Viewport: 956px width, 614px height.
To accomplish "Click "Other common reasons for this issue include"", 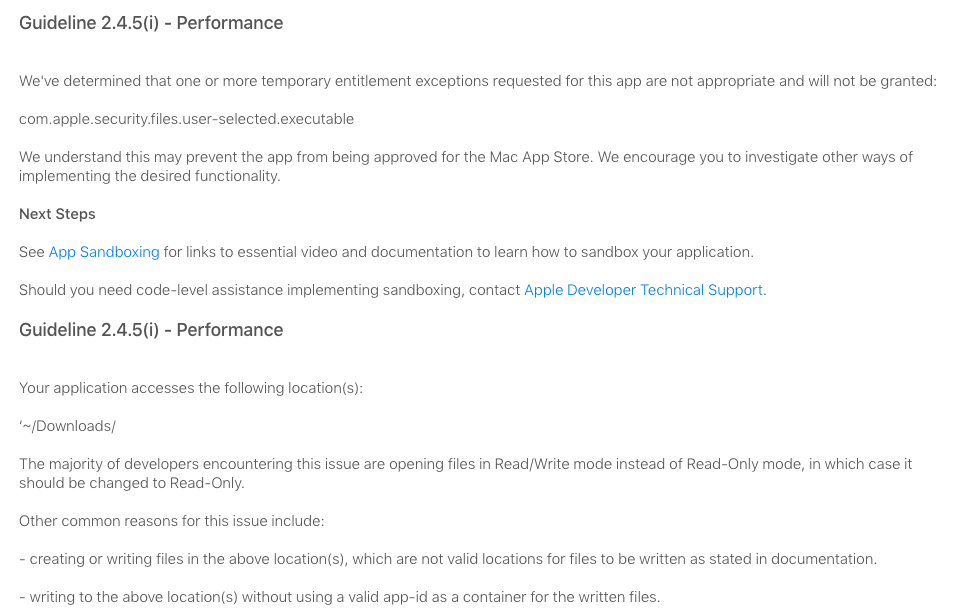I will (x=171, y=521).
